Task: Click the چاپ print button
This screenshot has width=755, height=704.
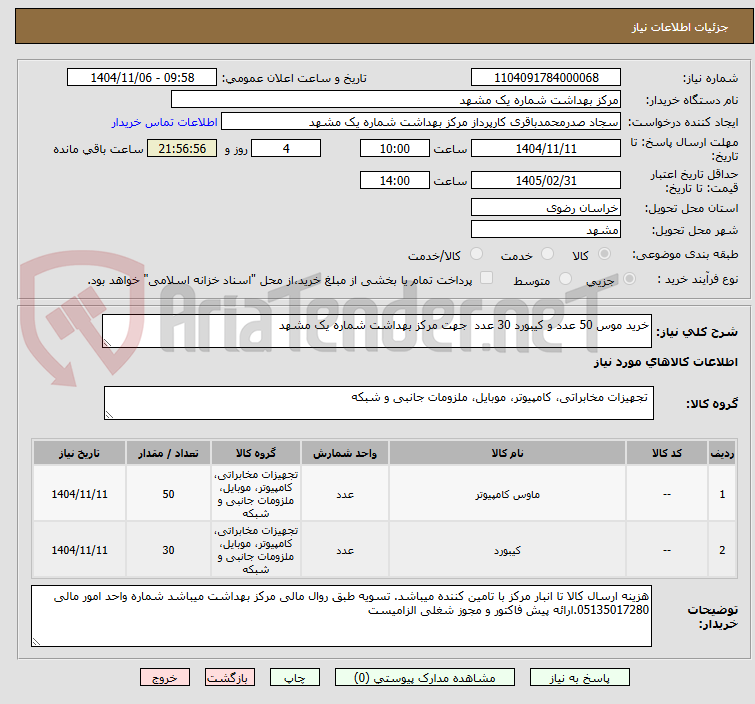Action: point(295,678)
